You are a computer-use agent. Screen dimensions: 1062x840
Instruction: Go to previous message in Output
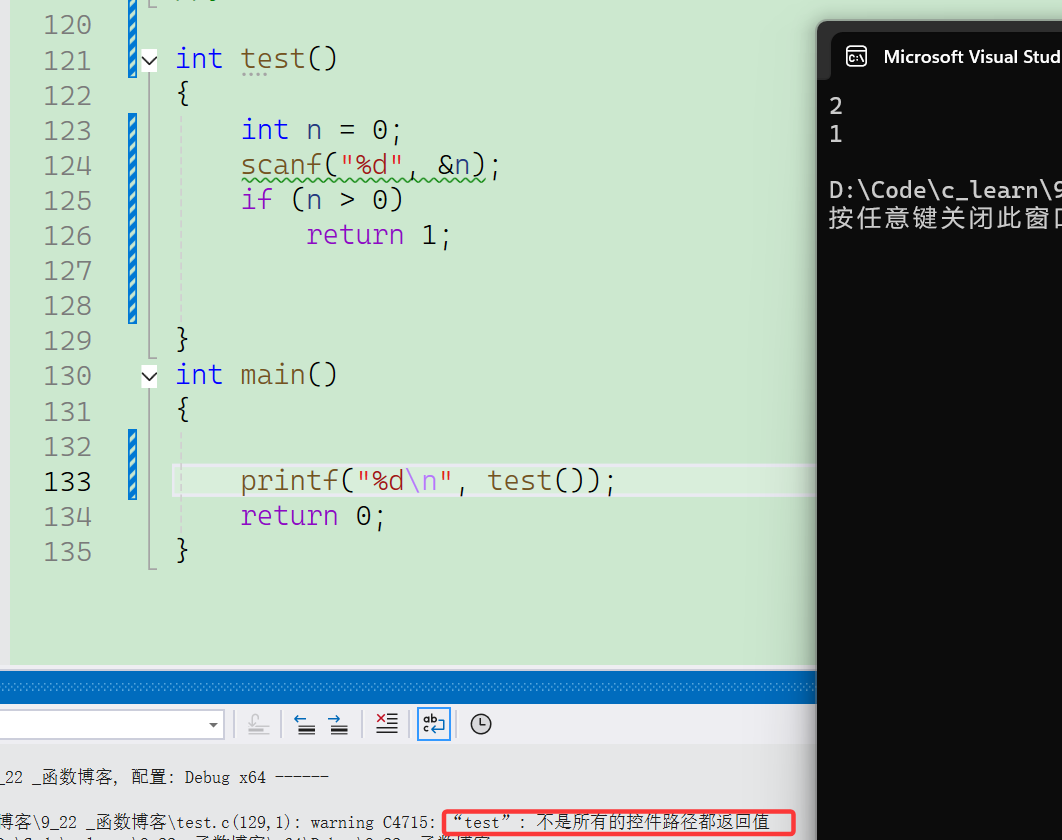[x=305, y=725]
